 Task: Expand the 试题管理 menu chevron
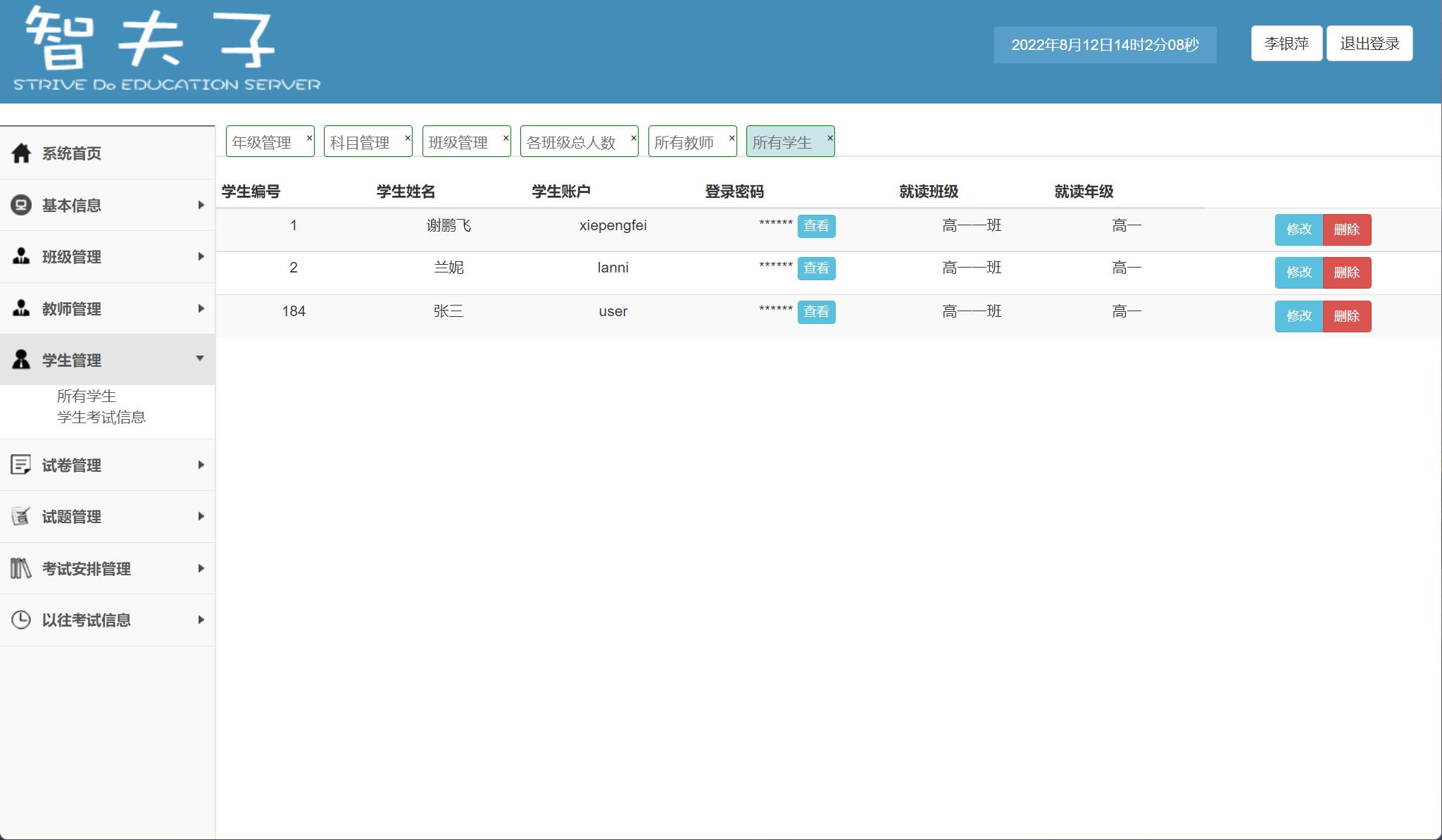tap(201, 516)
